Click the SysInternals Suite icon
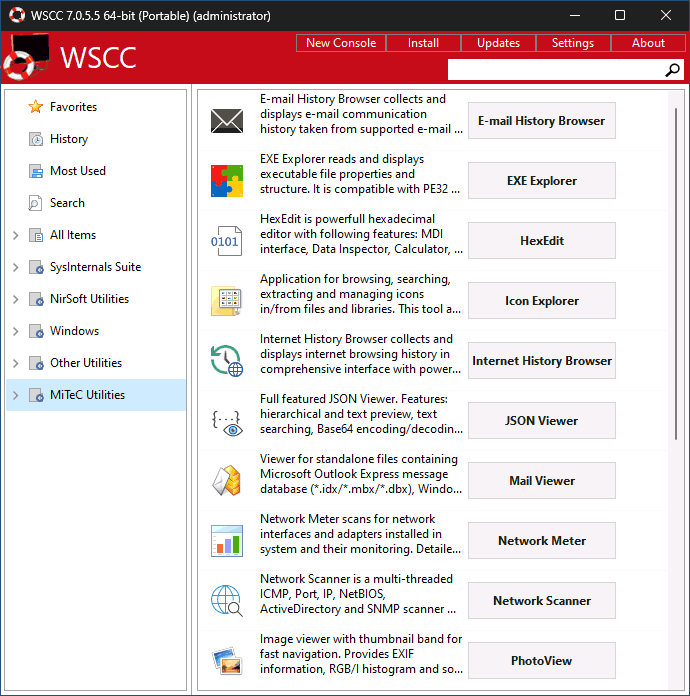 pos(36,267)
